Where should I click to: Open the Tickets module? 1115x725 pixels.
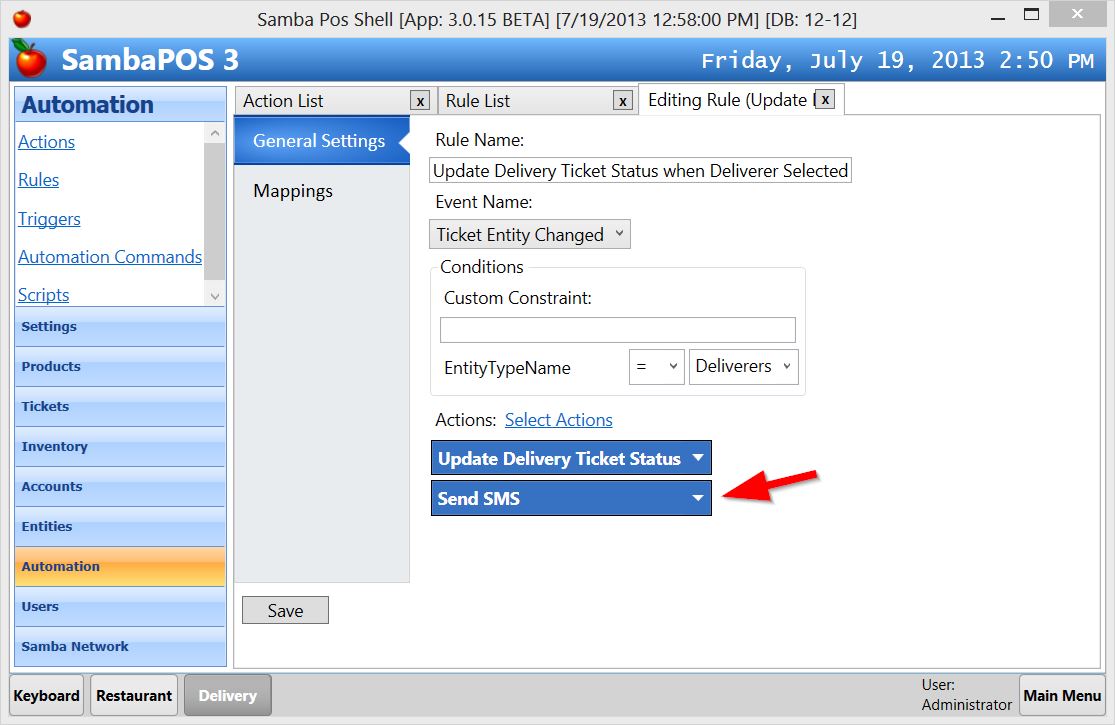coord(120,406)
